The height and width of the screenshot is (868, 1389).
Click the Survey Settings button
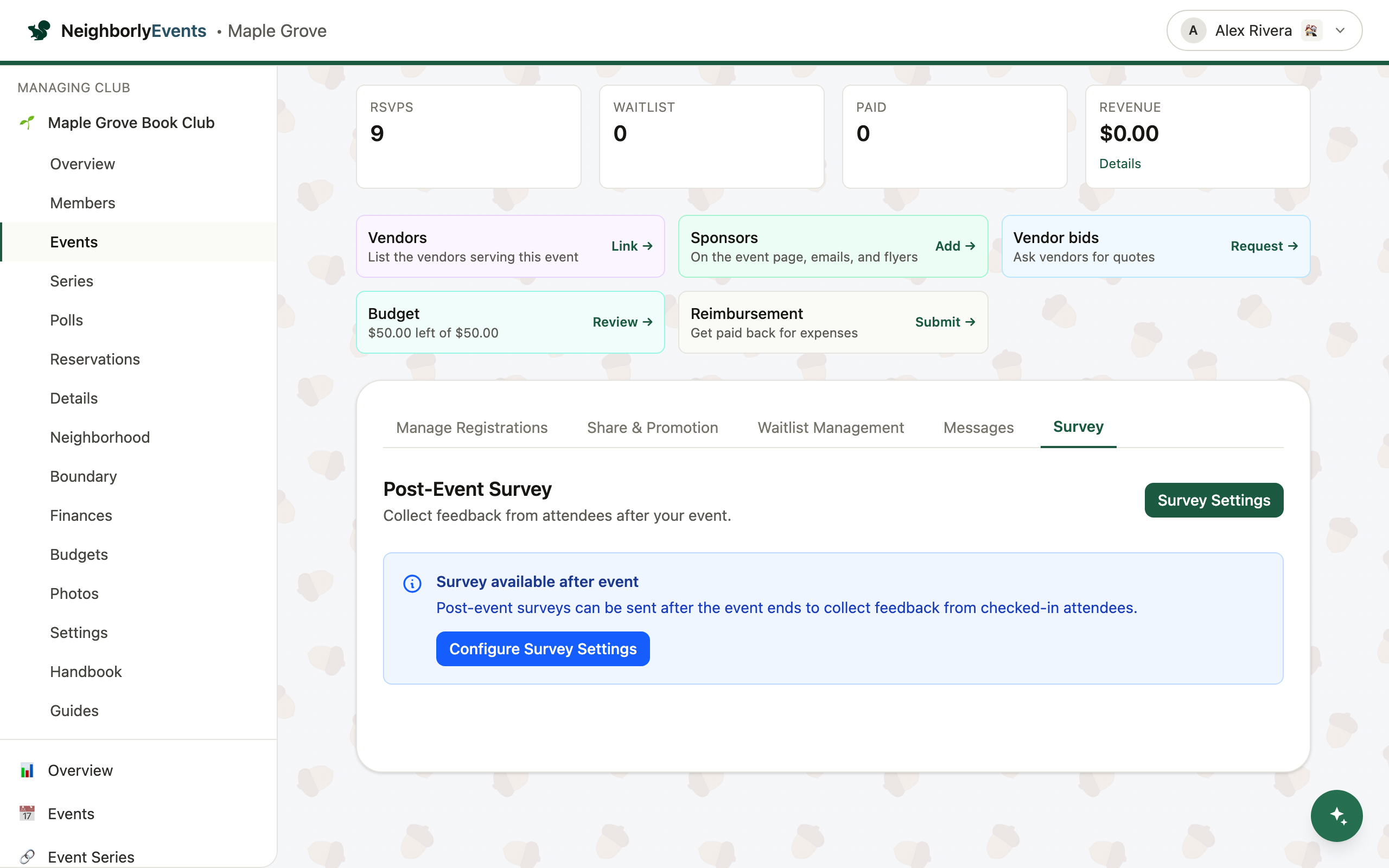tap(1214, 500)
